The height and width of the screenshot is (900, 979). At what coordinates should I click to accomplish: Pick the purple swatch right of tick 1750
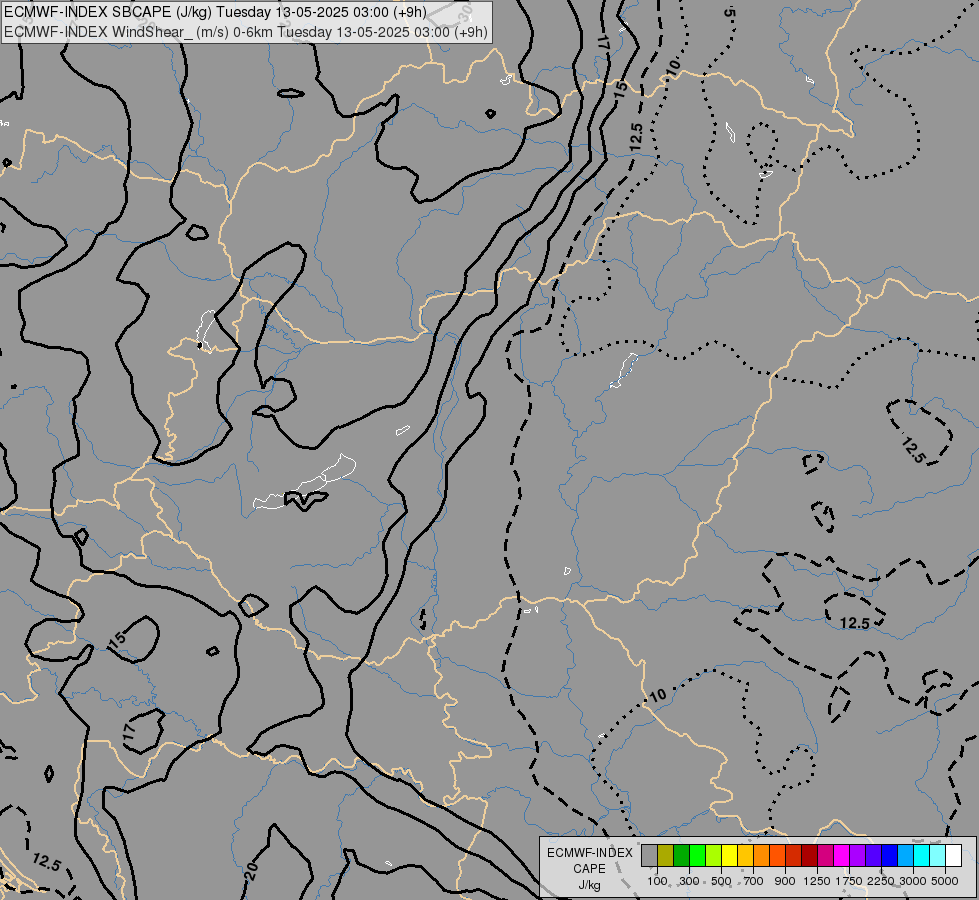click(x=857, y=855)
